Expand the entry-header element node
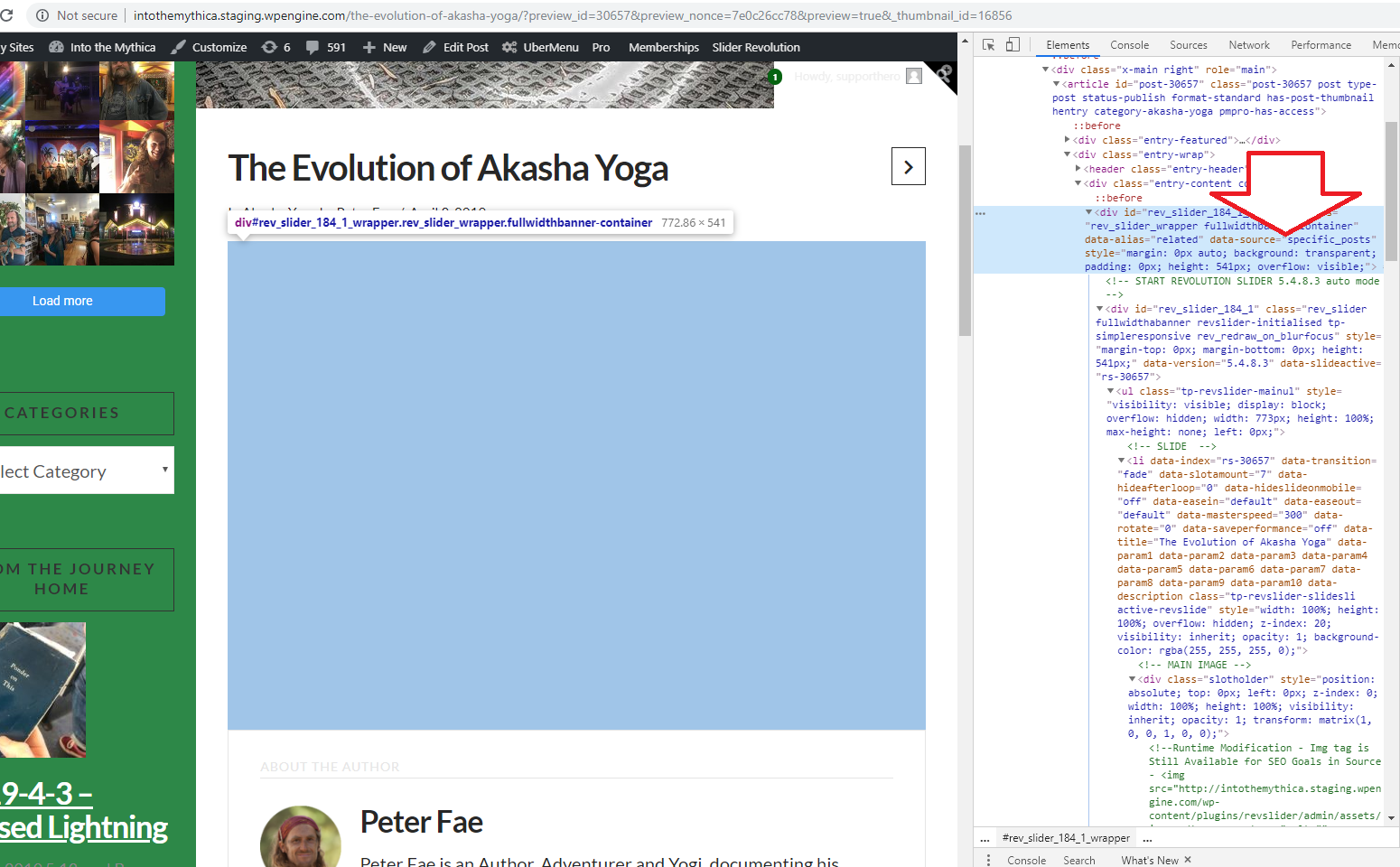1400x867 pixels. (x=1078, y=169)
